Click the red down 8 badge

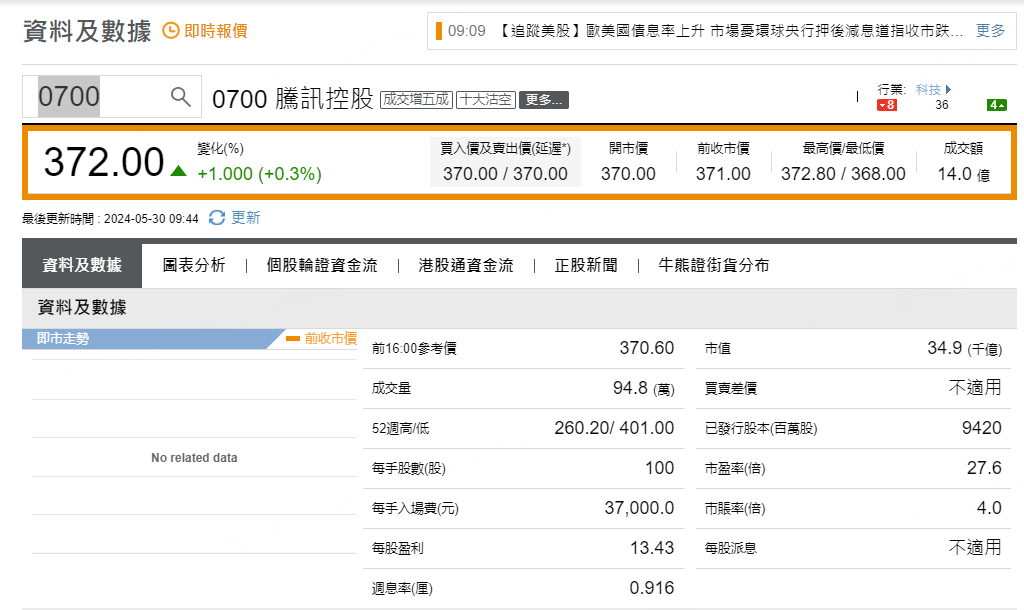pyautogui.click(x=886, y=105)
